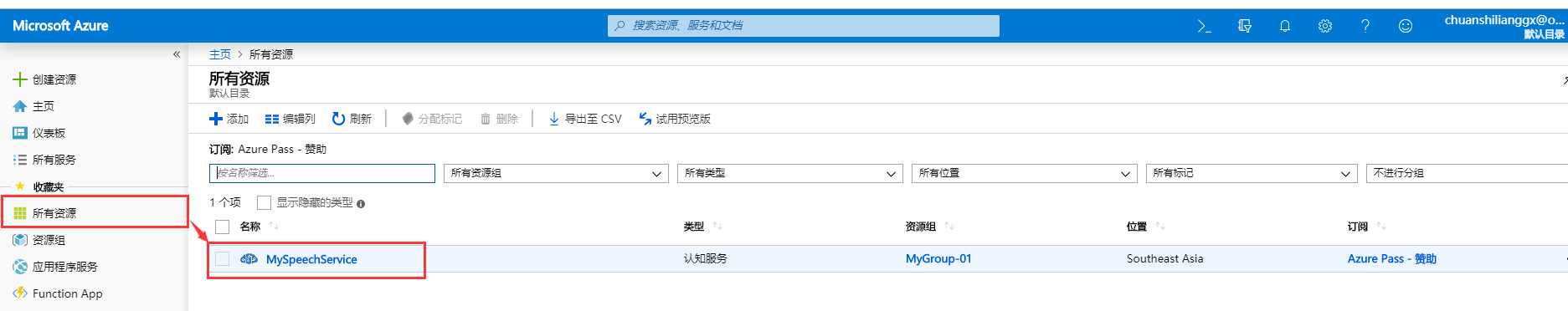Click the All services list icon
1568x311 pixels.
20,160
